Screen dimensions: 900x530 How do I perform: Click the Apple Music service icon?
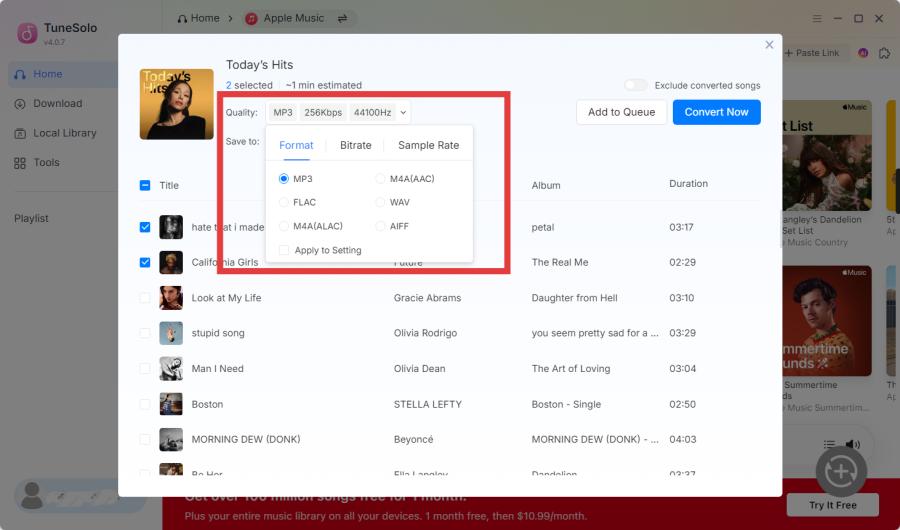pos(251,19)
